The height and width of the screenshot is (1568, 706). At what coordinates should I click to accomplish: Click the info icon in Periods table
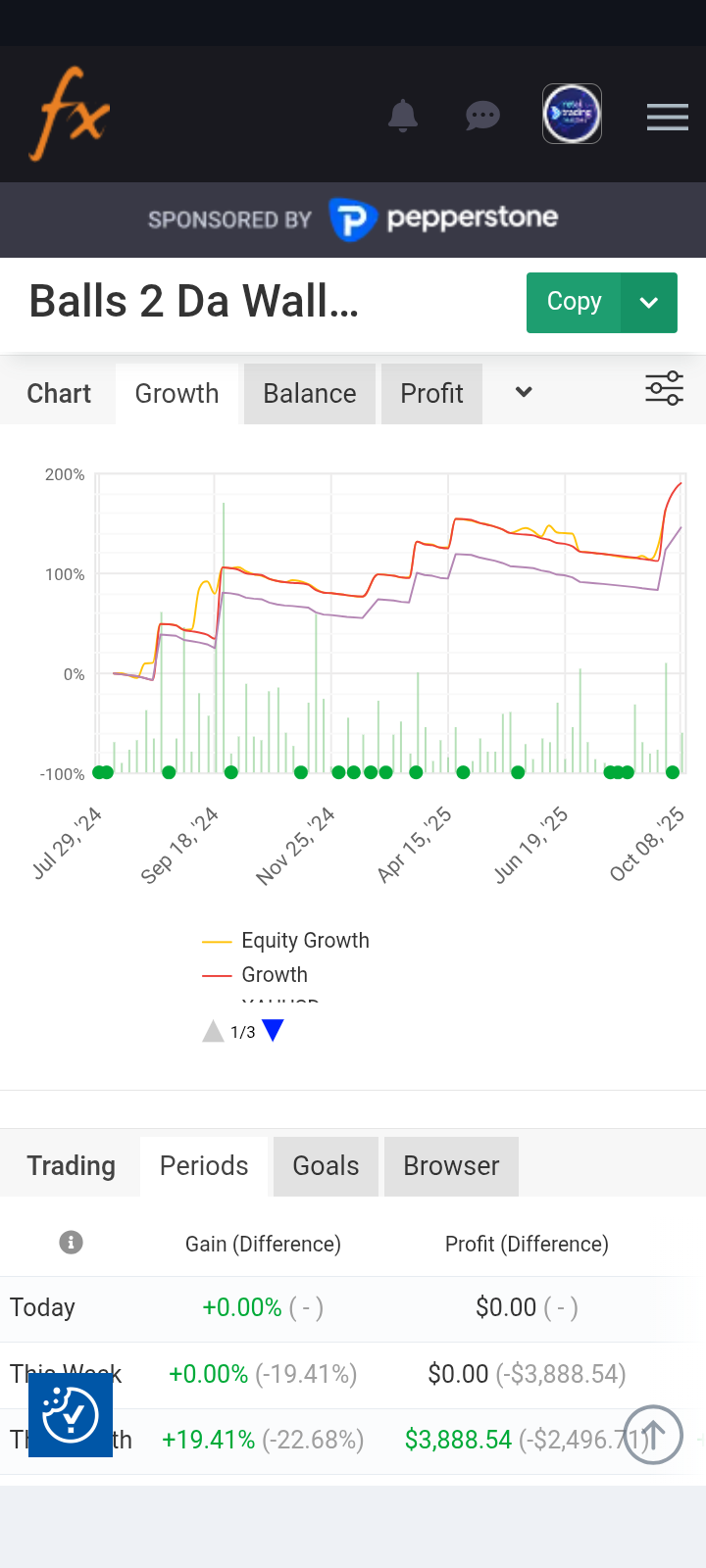tap(71, 1243)
